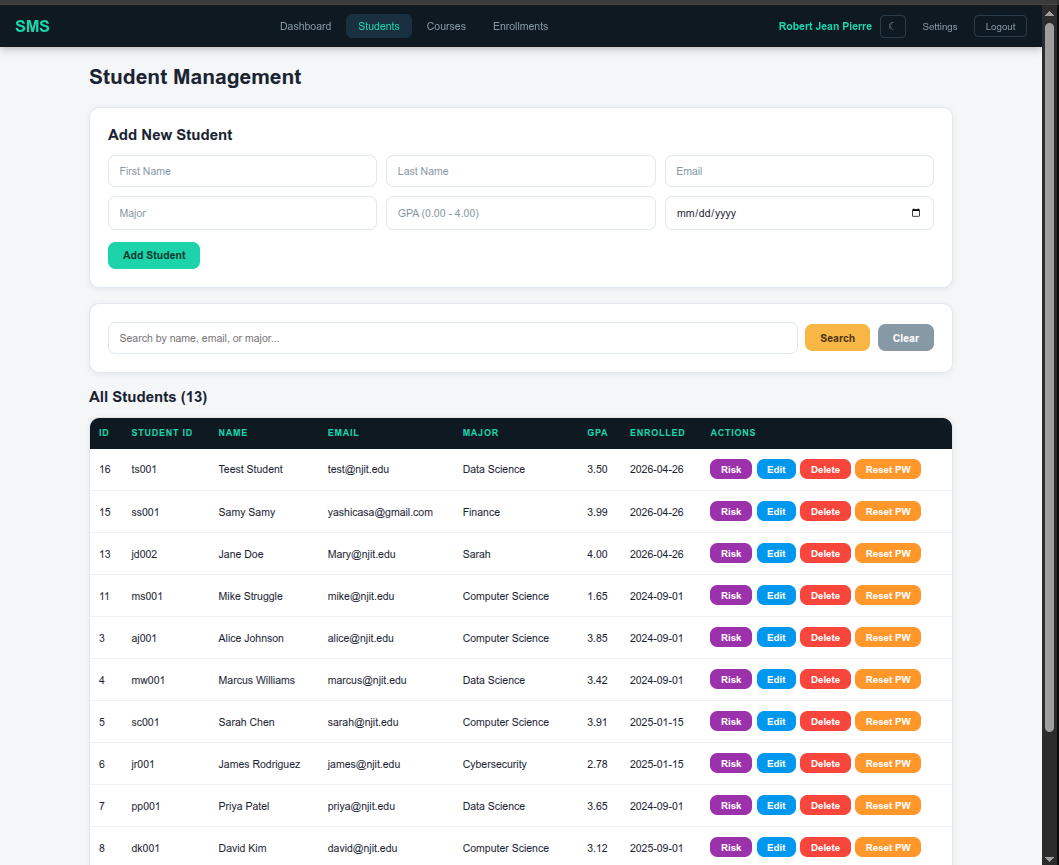
Task: Delete Marcus Williams
Action: coord(825,680)
